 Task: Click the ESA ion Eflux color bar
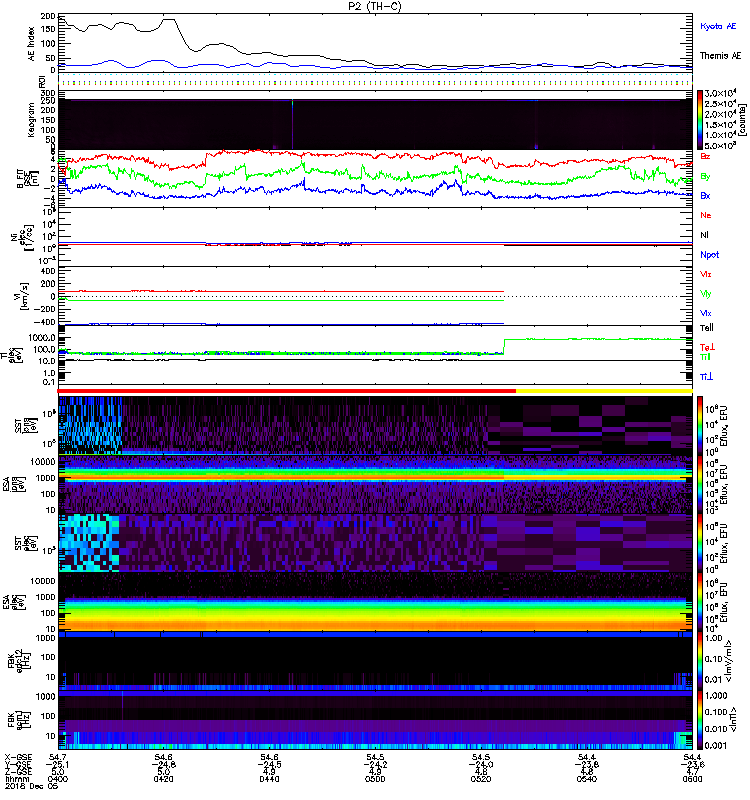point(700,485)
